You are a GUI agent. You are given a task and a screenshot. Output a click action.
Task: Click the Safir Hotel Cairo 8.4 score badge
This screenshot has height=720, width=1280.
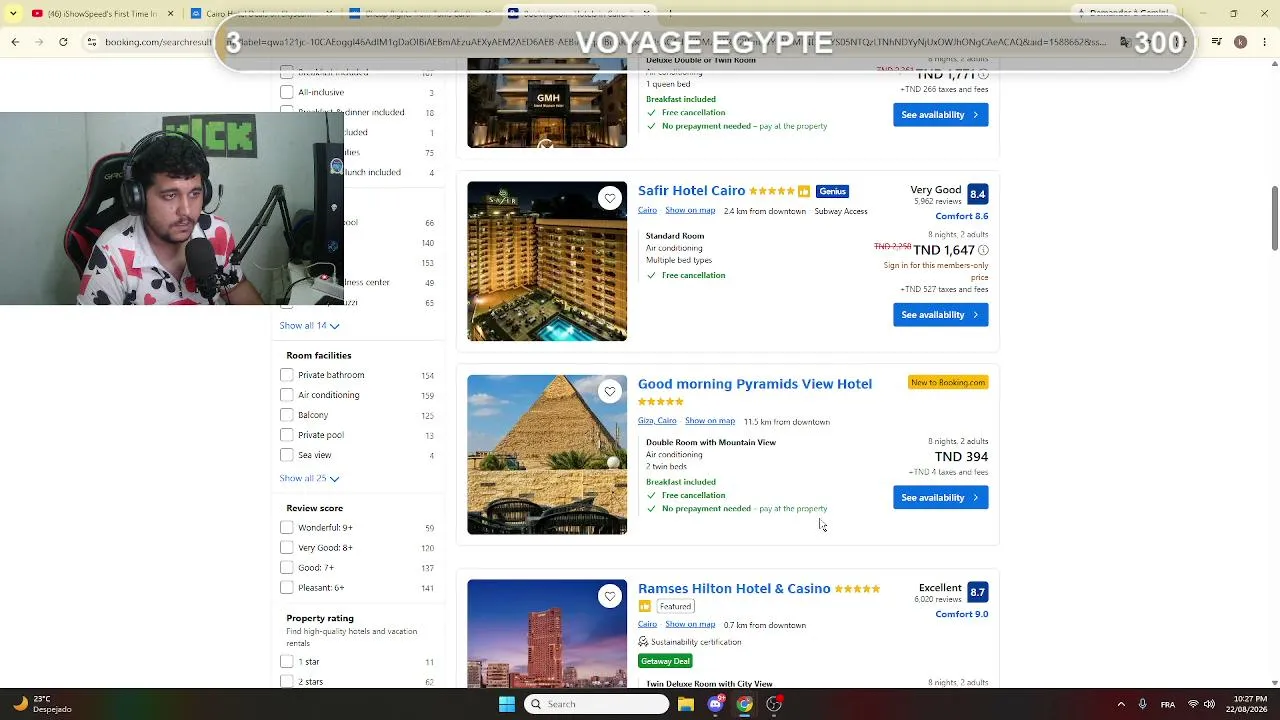tap(977, 194)
